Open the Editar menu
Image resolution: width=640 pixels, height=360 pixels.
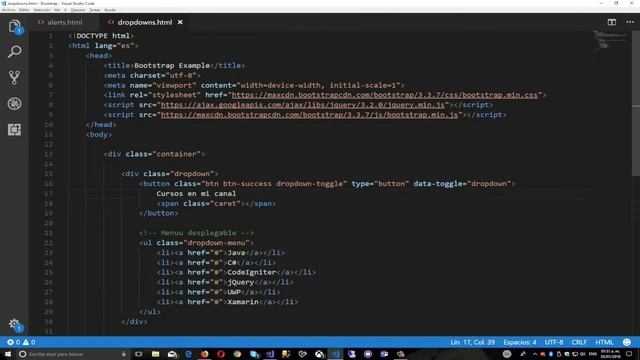pyautogui.click(x=24, y=9)
